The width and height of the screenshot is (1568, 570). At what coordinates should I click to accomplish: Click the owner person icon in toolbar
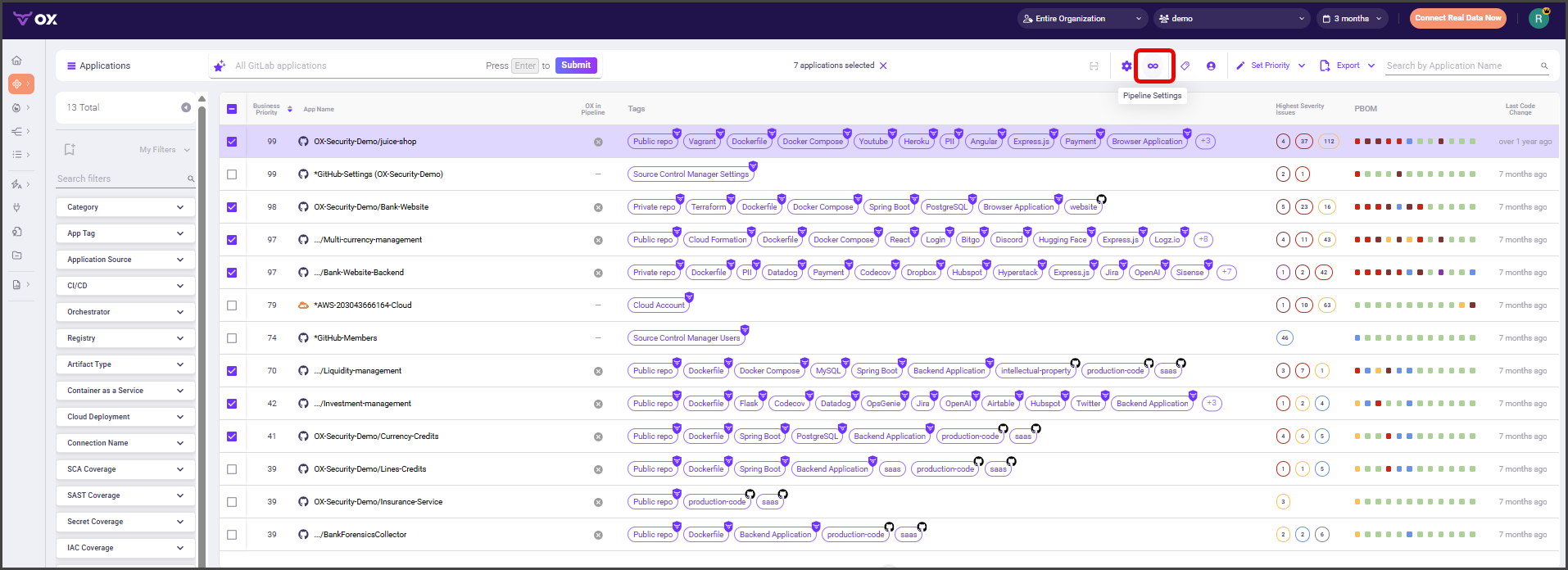[x=1211, y=66]
